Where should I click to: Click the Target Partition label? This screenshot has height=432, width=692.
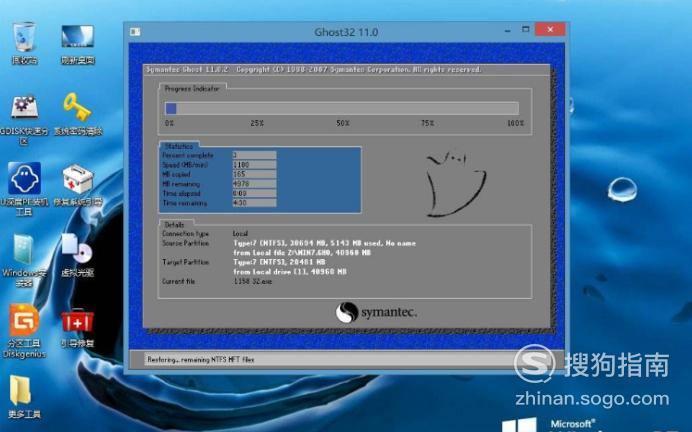click(185, 263)
